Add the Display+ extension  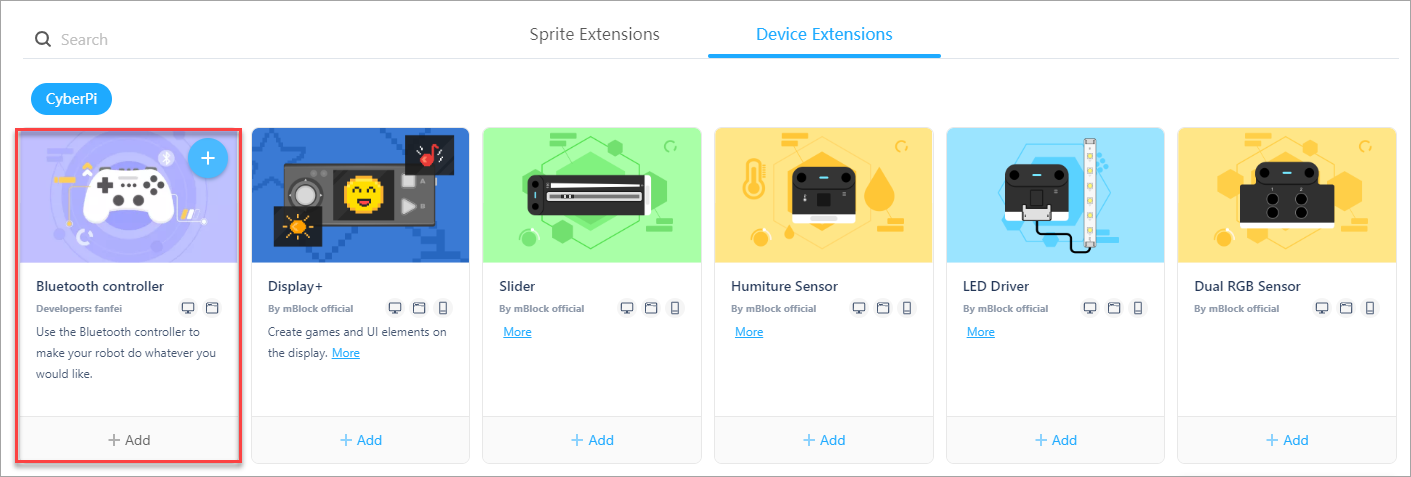point(360,440)
